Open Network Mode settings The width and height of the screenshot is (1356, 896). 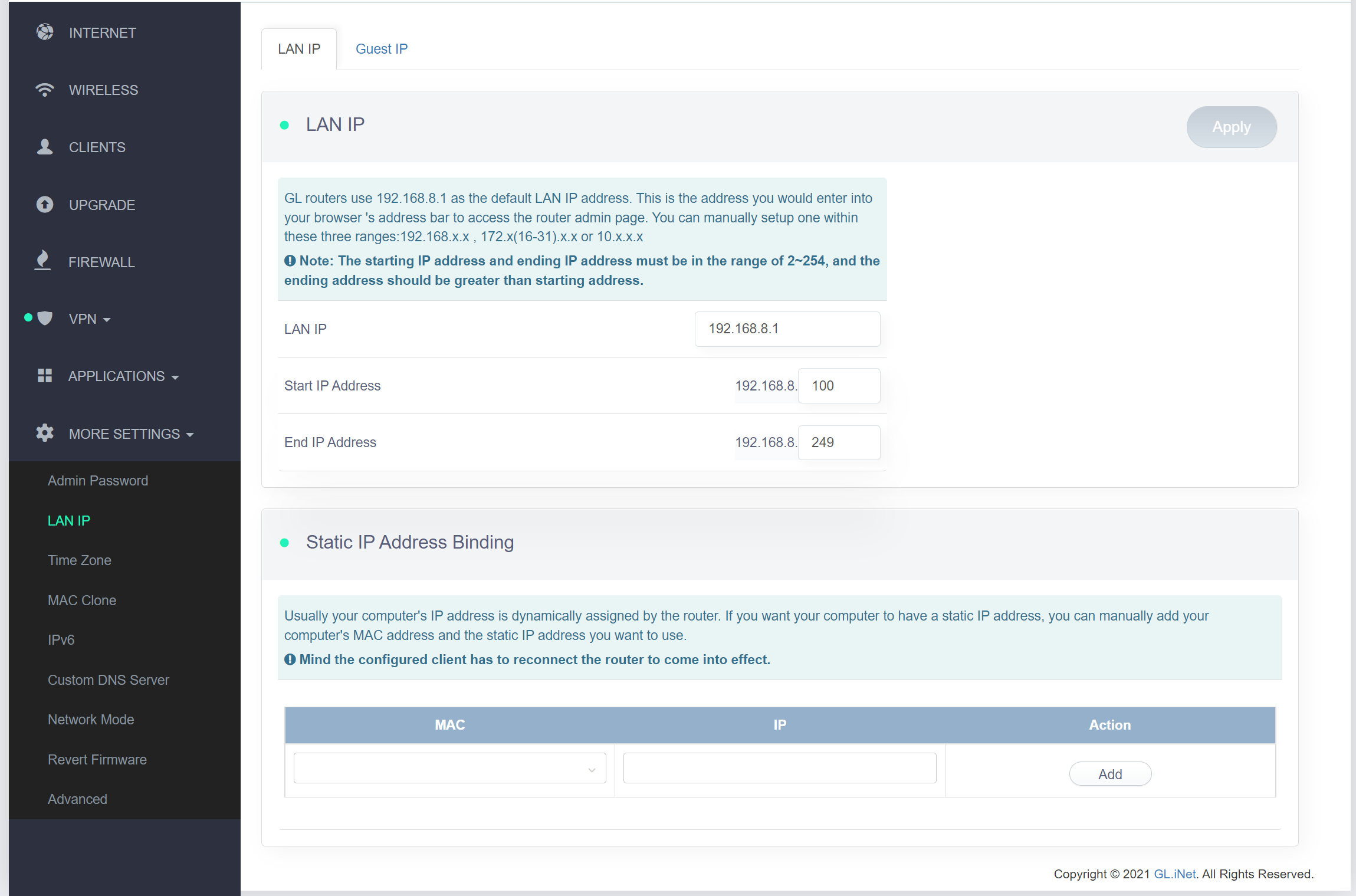91,720
